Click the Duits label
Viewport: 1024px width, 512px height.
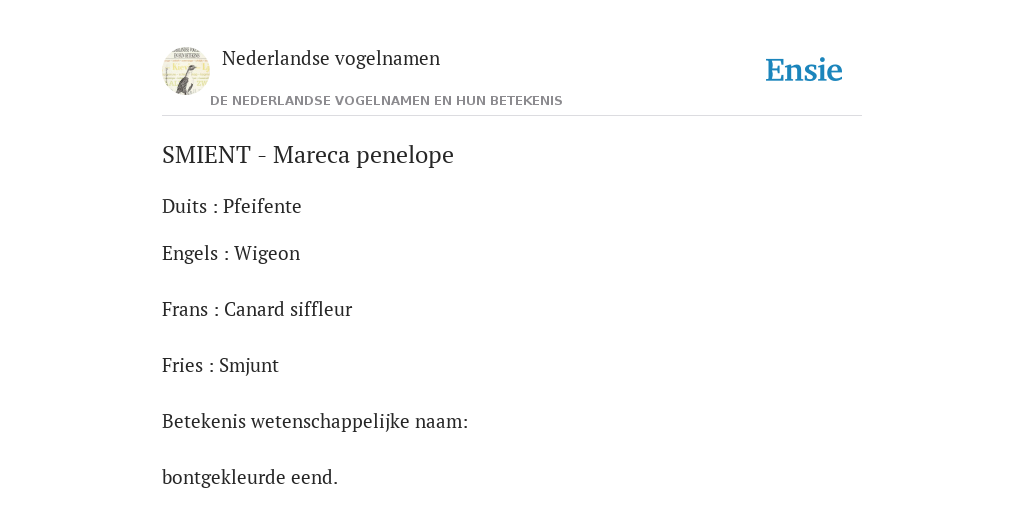point(184,206)
